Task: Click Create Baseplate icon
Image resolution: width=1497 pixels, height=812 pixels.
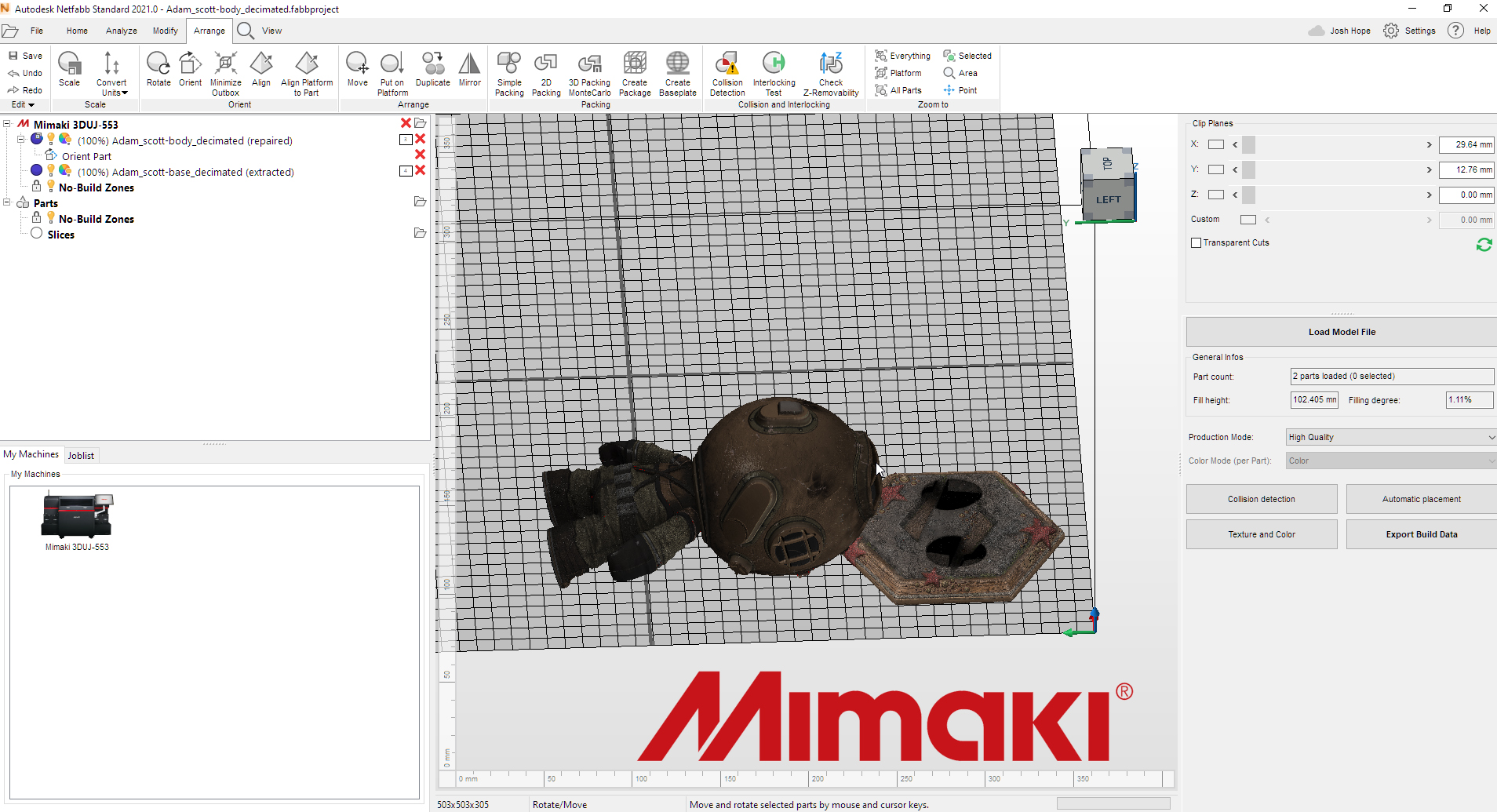Action: [678, 74]
